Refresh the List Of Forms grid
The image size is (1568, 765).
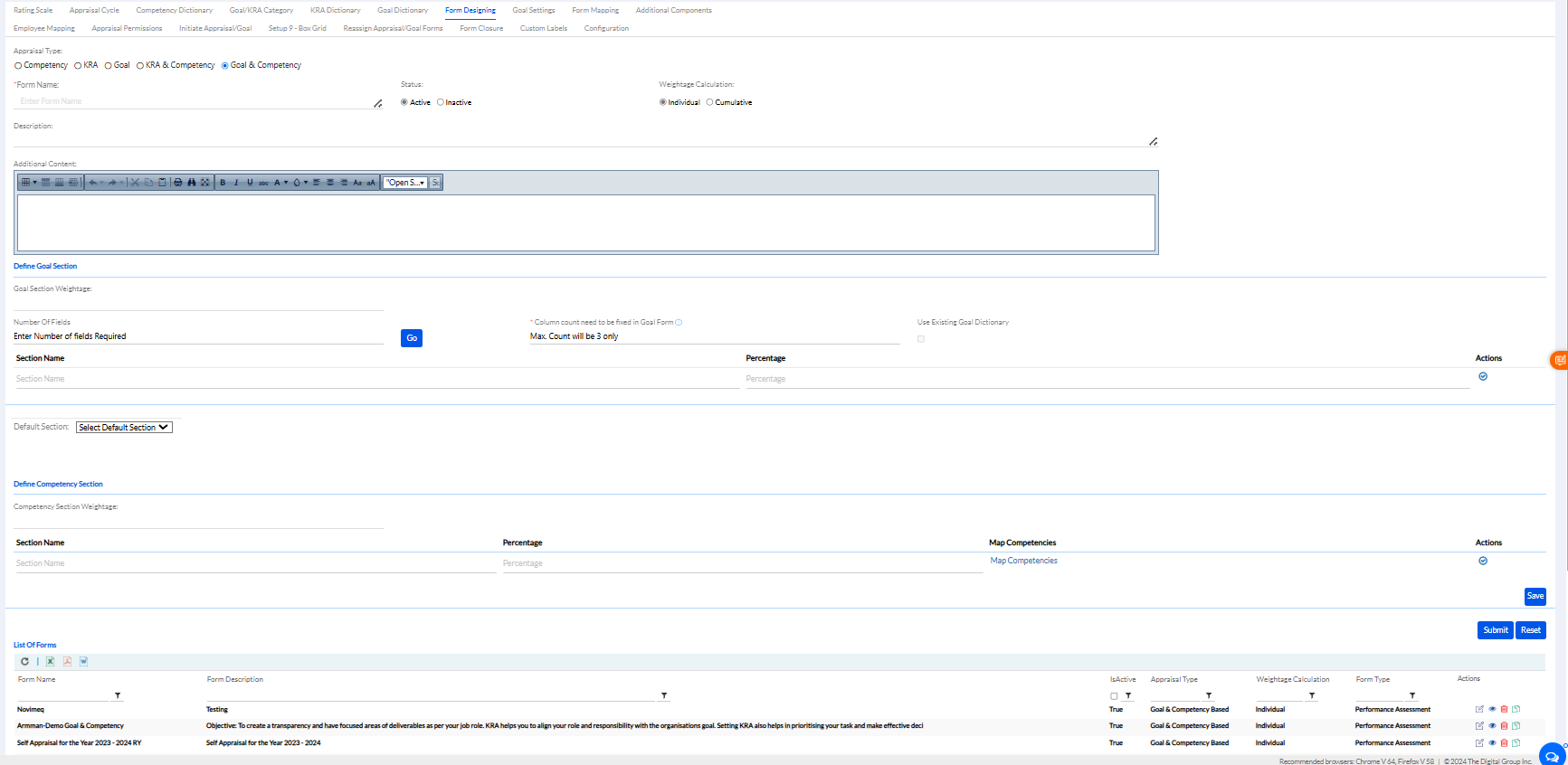coord(24,661)
